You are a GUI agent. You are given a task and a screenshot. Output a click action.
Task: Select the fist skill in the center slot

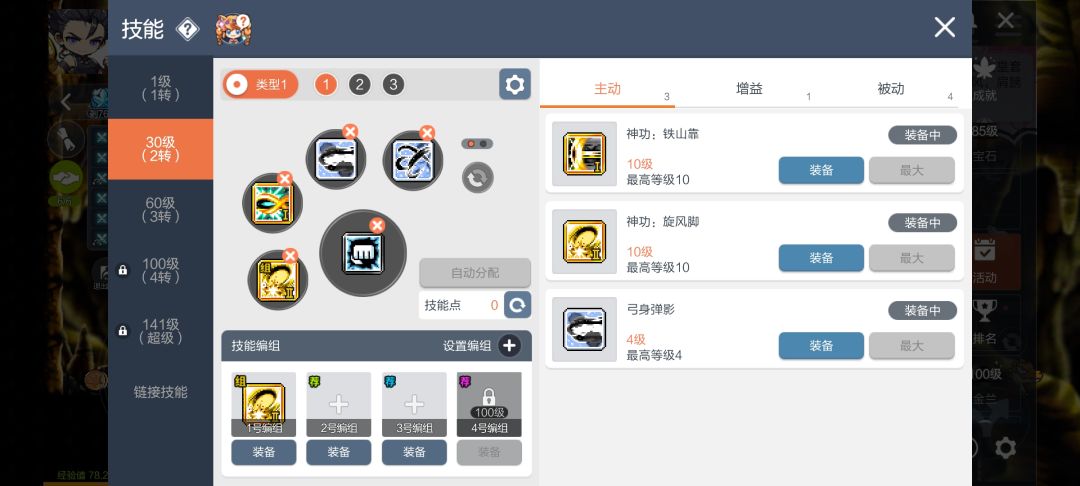363,253
